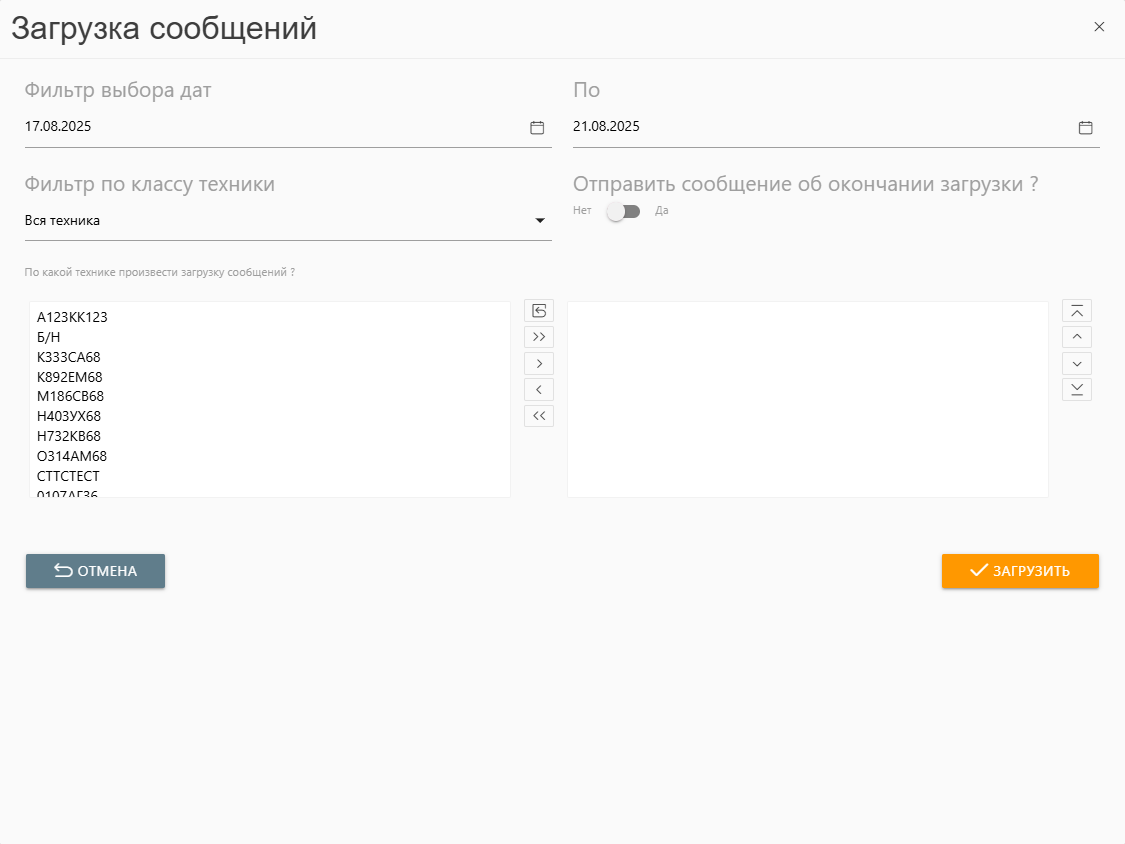
Task: Open the calendar for the start date
Action: [537, 128]
